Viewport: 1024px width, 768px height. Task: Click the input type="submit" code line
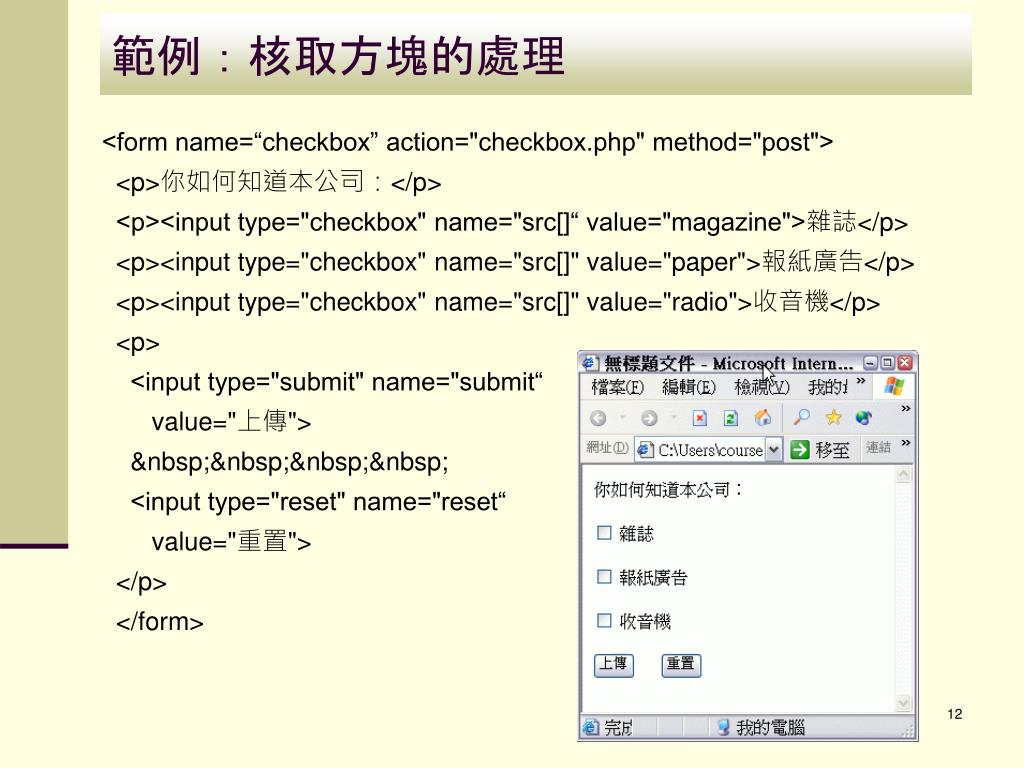(x=337, y=382)
